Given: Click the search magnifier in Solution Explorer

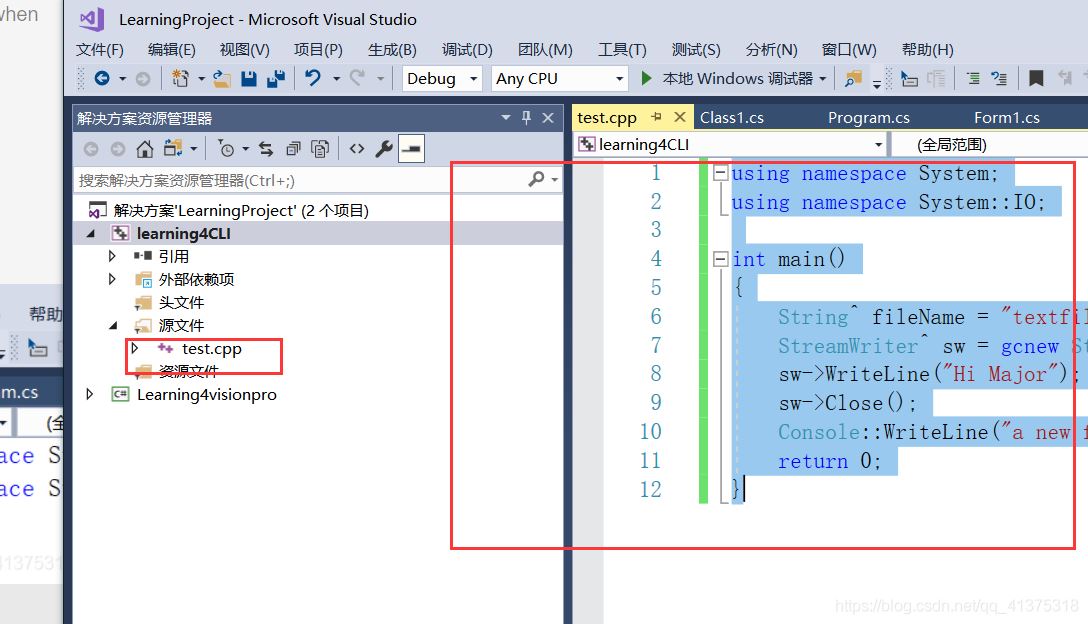Looking at the screenshot, I should 536,180.
